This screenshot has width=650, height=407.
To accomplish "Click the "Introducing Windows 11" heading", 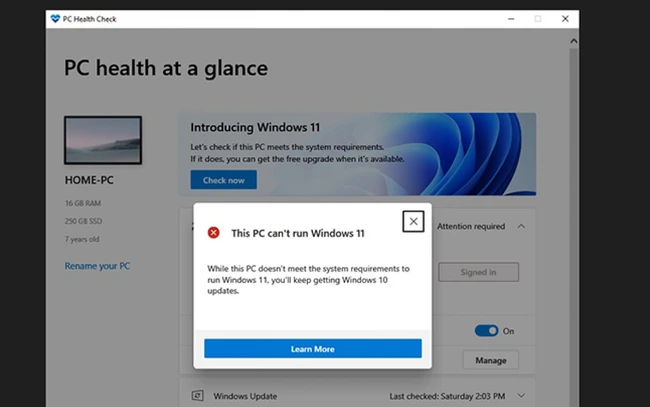I will (x=255, y=127).
